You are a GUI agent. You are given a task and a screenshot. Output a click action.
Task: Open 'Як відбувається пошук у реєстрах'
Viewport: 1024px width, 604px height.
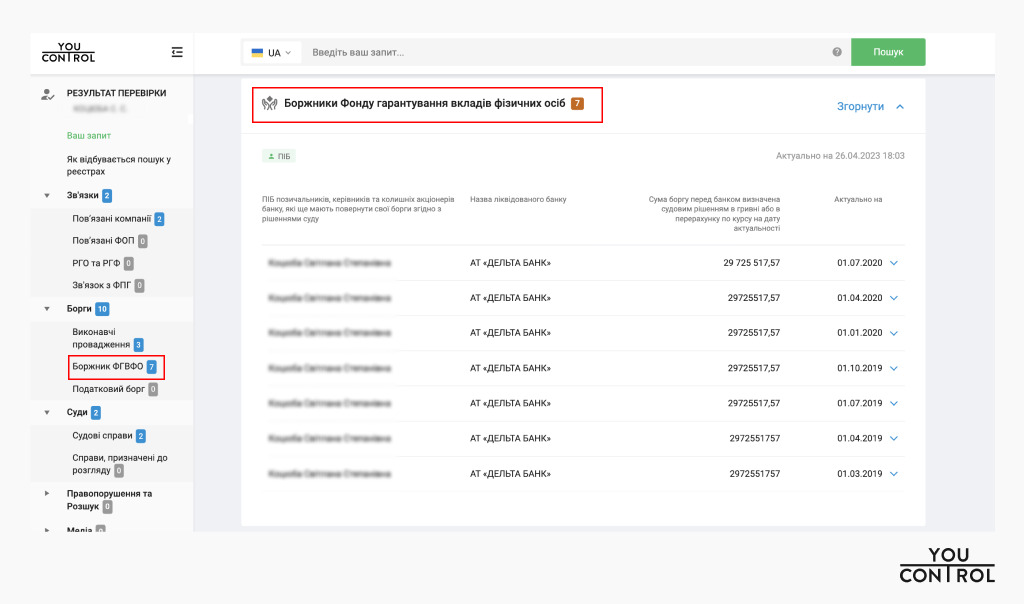[x=119, y=165]
